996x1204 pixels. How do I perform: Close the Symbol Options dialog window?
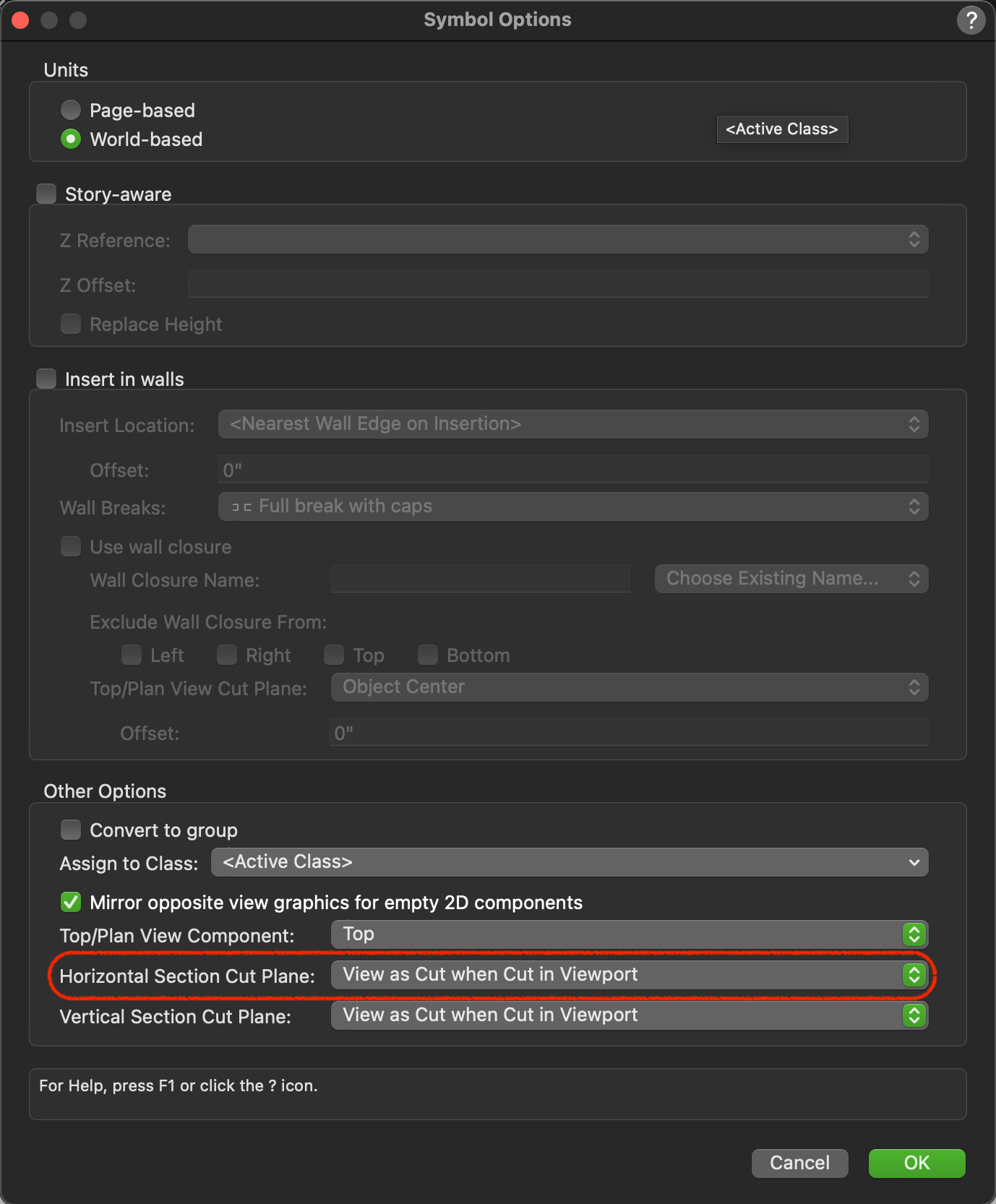coord(21,20)
